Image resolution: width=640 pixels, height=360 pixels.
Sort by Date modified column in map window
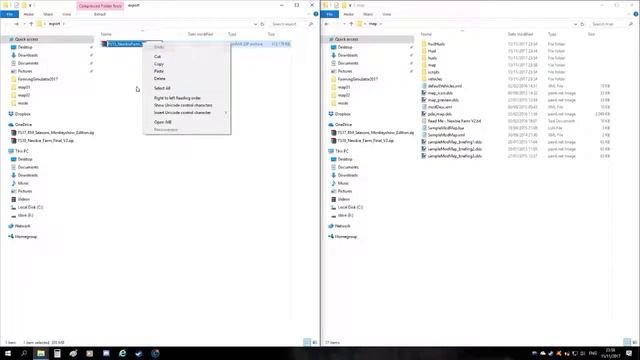[x=520, y=34]
